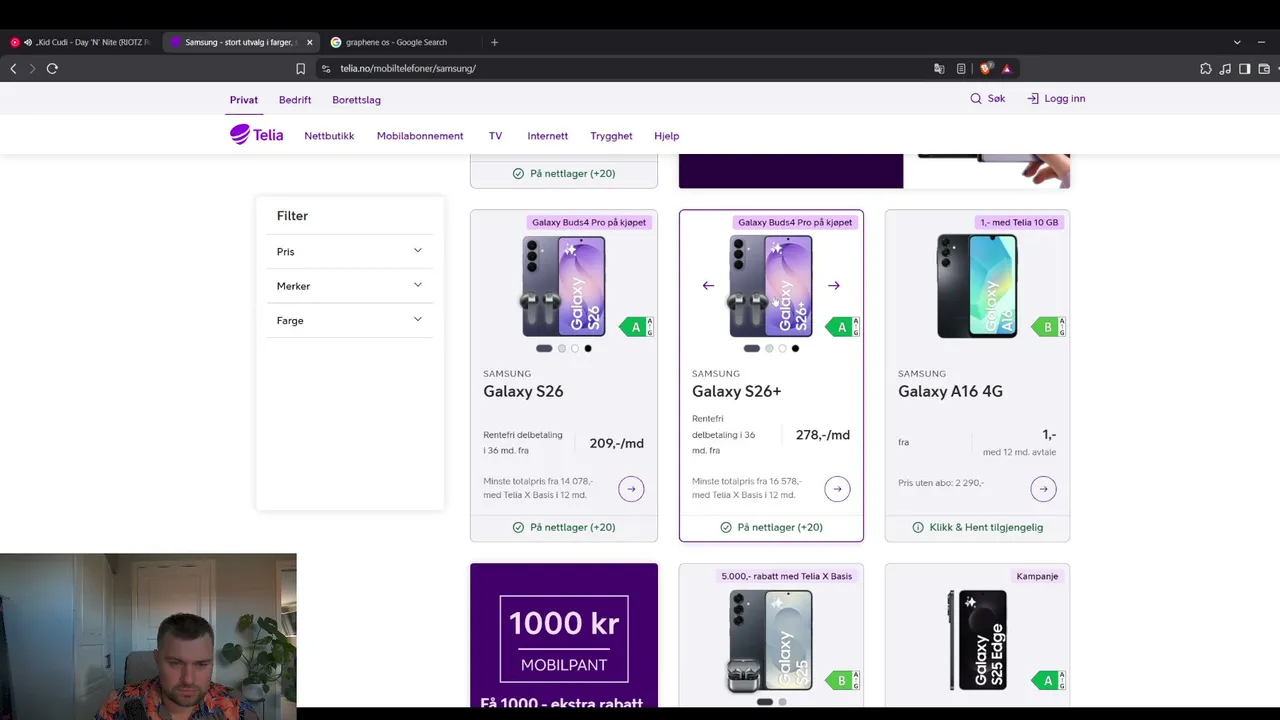Open the Galaxy S26 product title
This screenshot has width=1280, height=720.
click(523, 391)
